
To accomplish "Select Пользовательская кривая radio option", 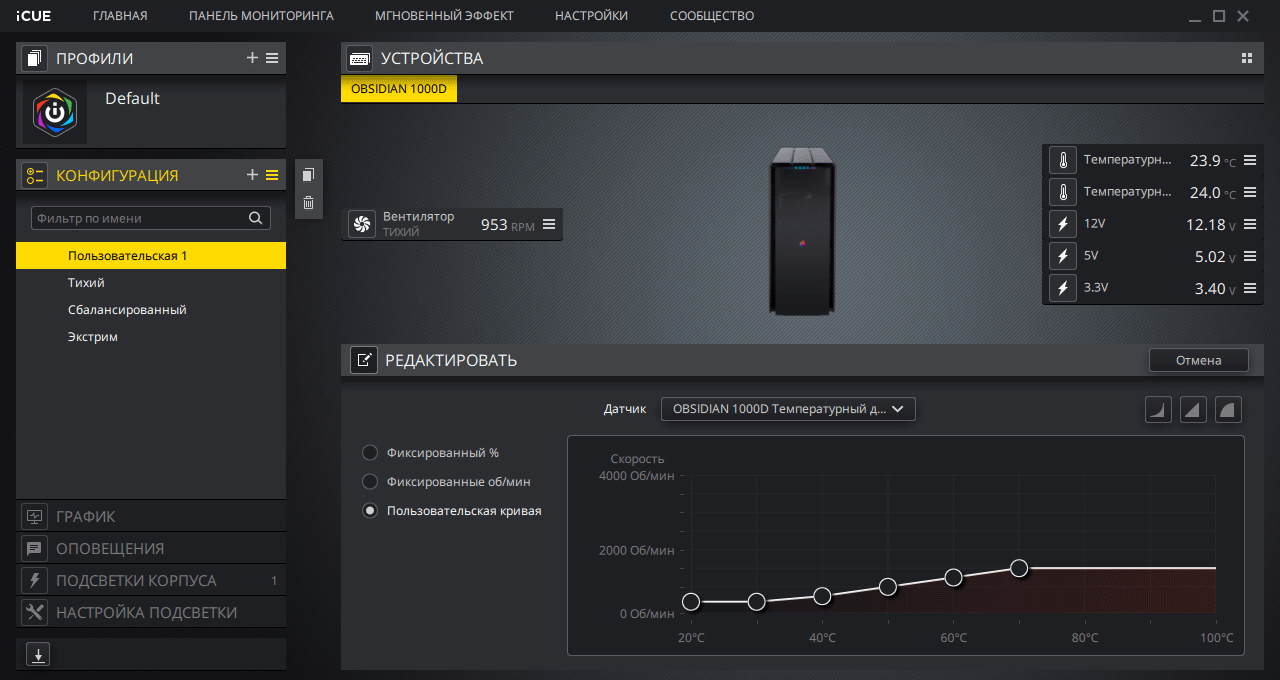I will coord(370,510).
